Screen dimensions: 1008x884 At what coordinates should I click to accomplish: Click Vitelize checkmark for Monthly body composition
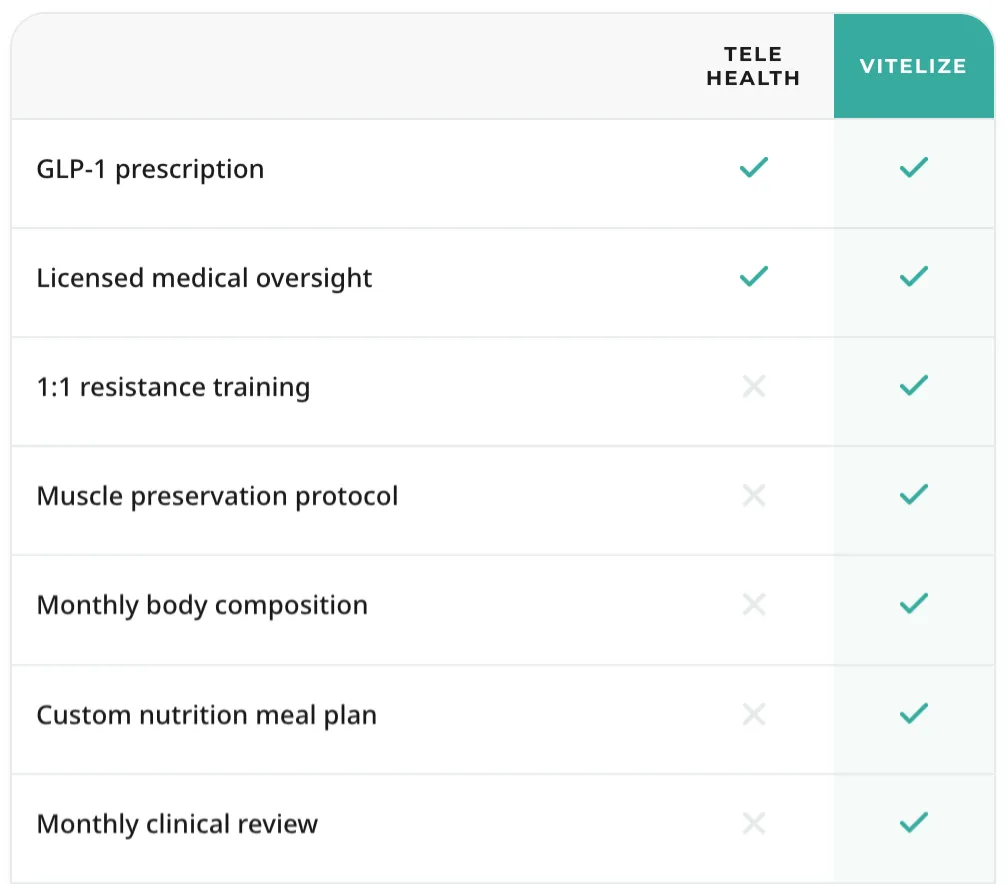click(x=914, y=604)
